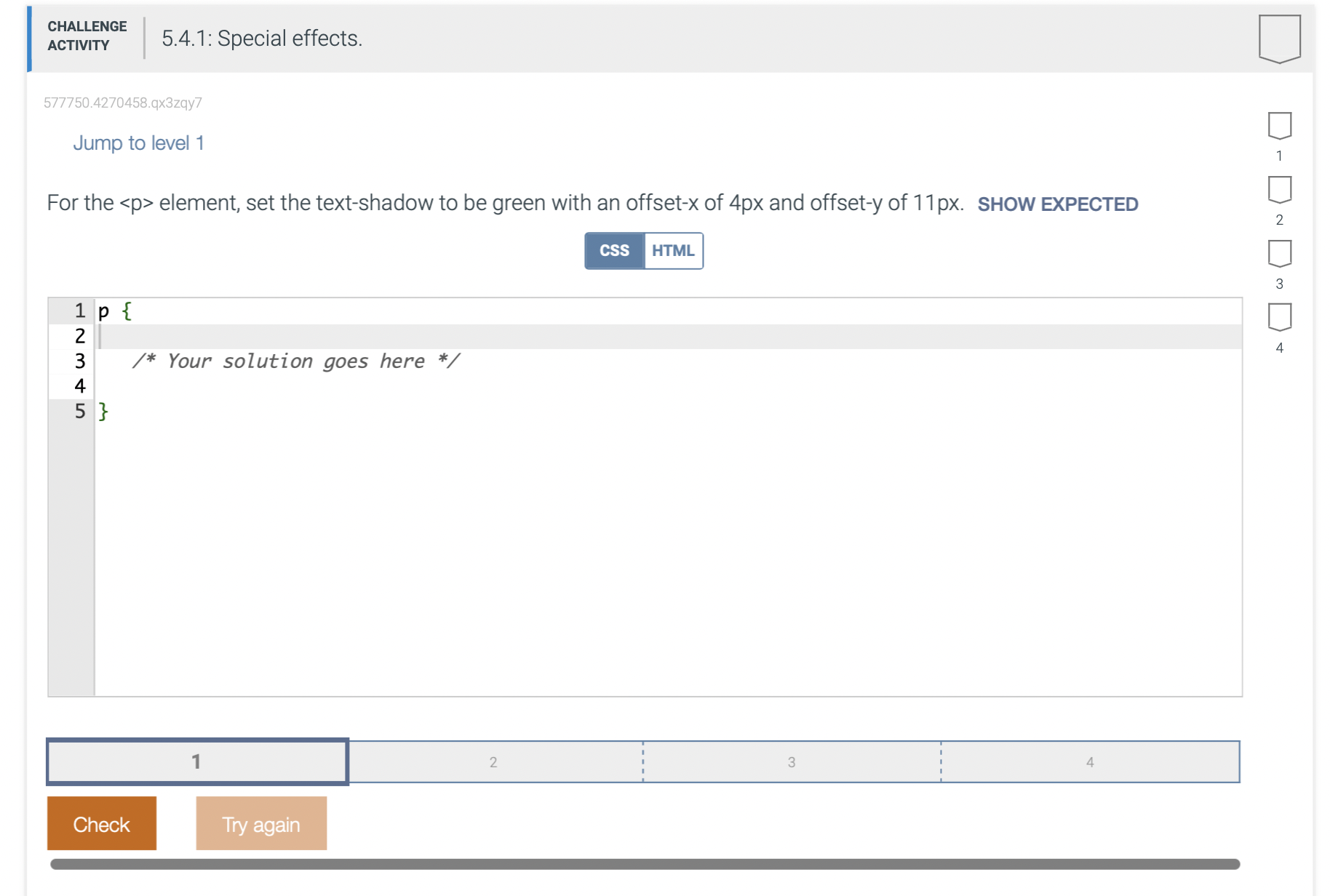Screen dimensions: 1330x896
Task: Switch to the HTML tab
Action: [x=673, y=250]
